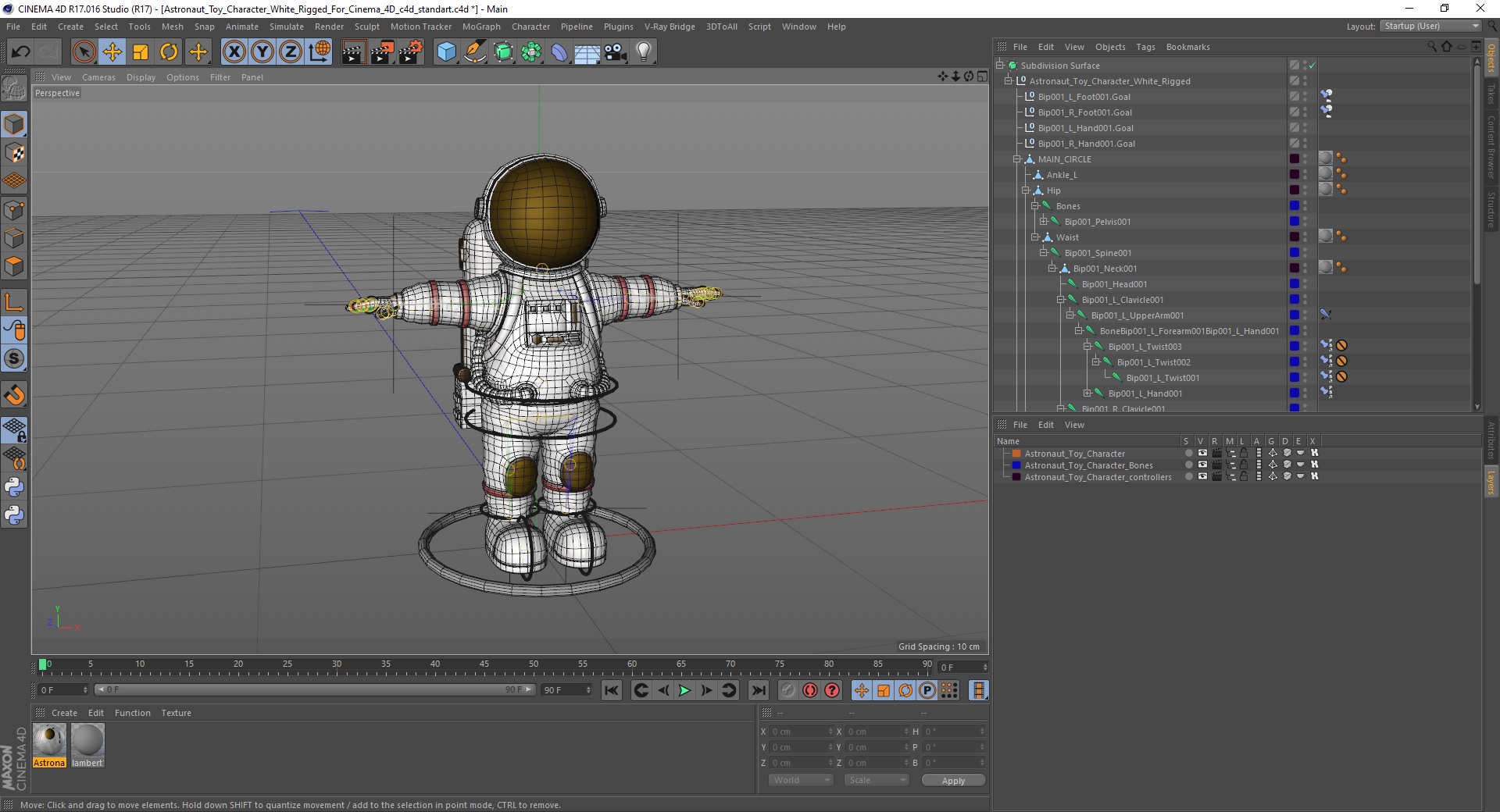Screen dimensions: 1500x812
Task: Open the Layout Startup dropdown
Action: coord(1431,26)
